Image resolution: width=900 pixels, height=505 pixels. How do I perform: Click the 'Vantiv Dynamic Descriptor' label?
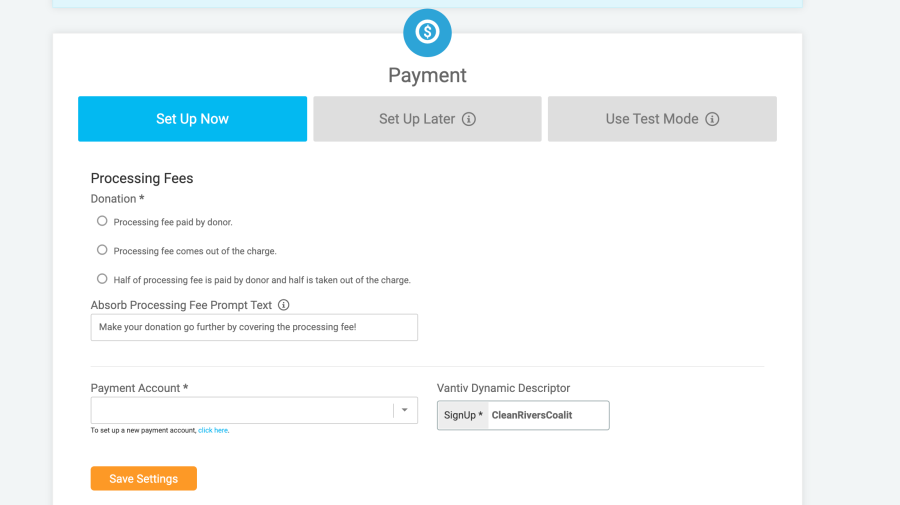tap(503, 388)
